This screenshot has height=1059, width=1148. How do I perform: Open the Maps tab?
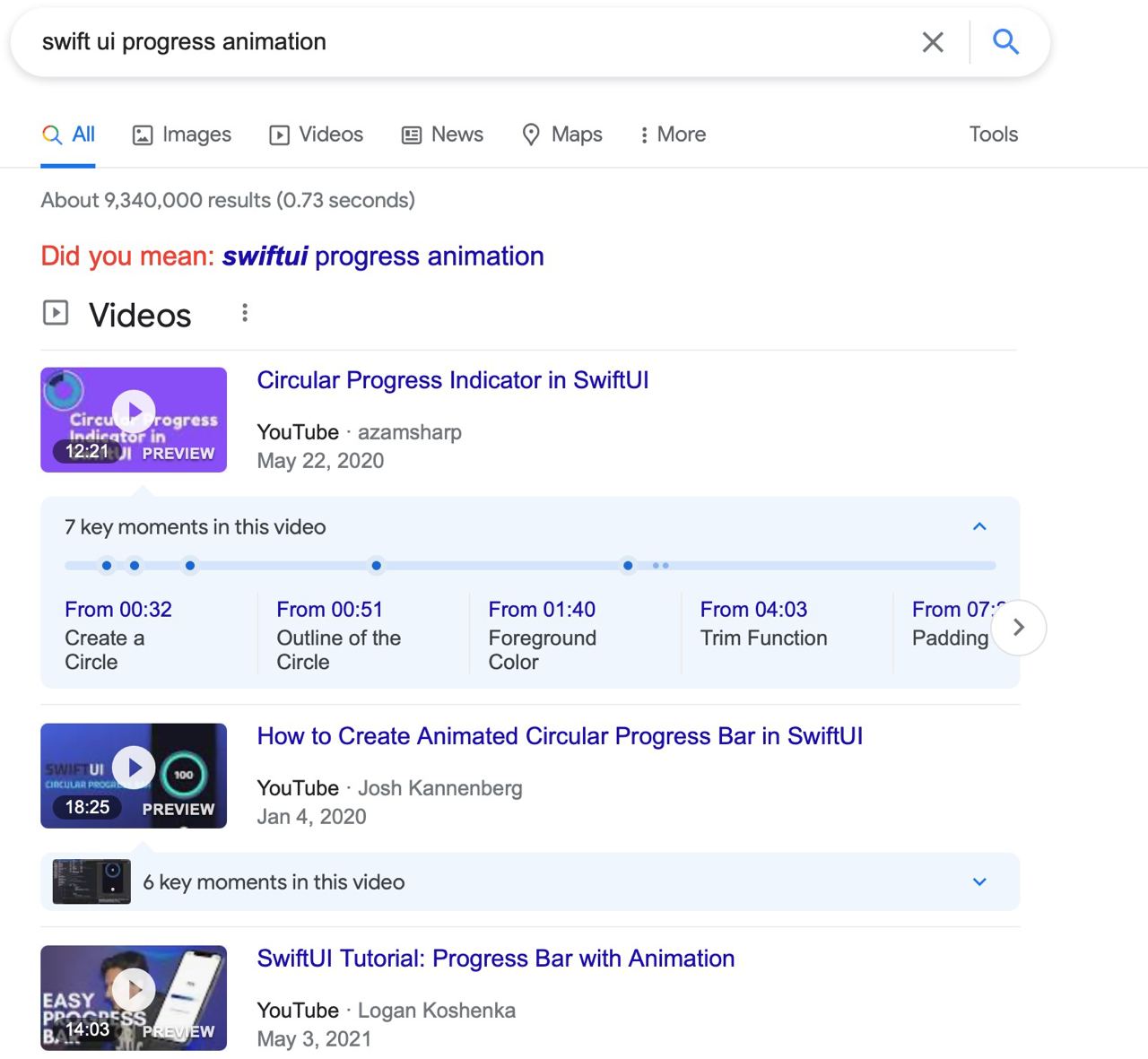562,135
